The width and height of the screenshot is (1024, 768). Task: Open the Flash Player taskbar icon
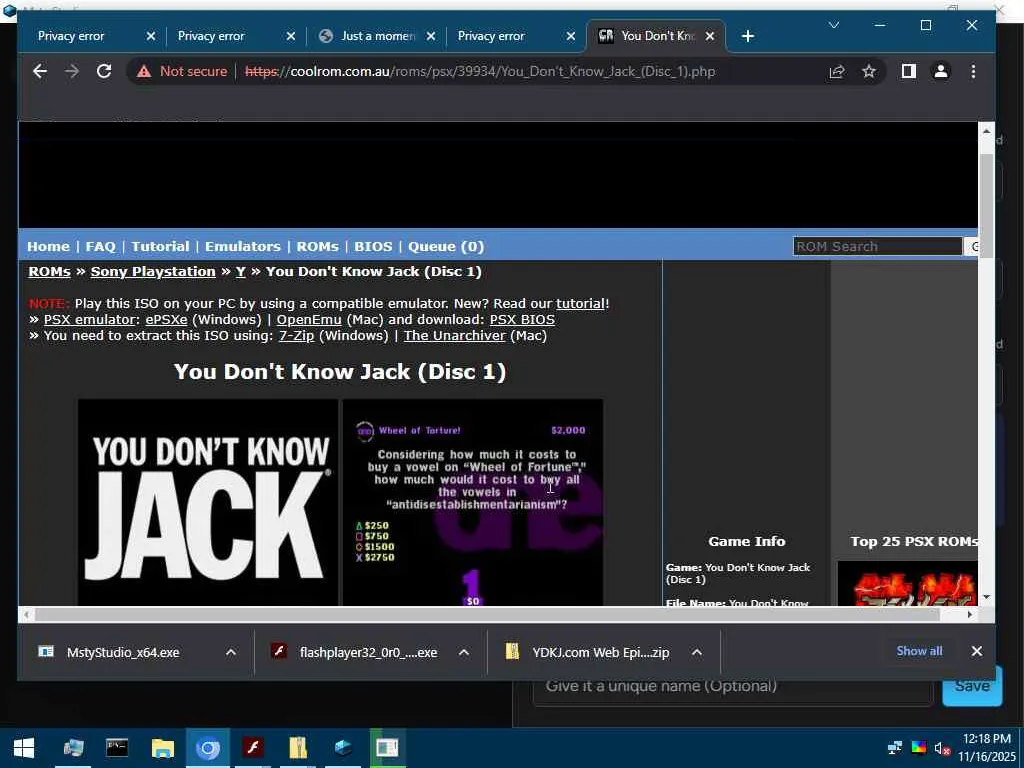pos(253,748)
